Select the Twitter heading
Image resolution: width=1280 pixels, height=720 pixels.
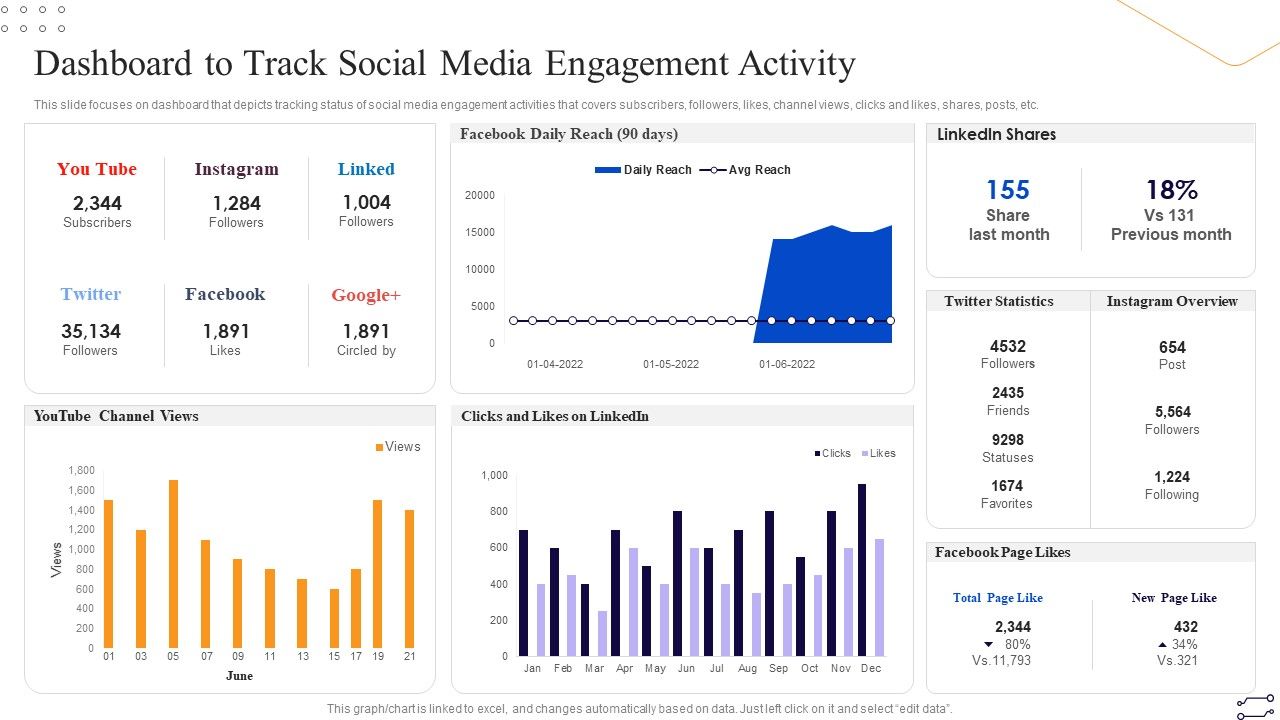pos(91,294)
